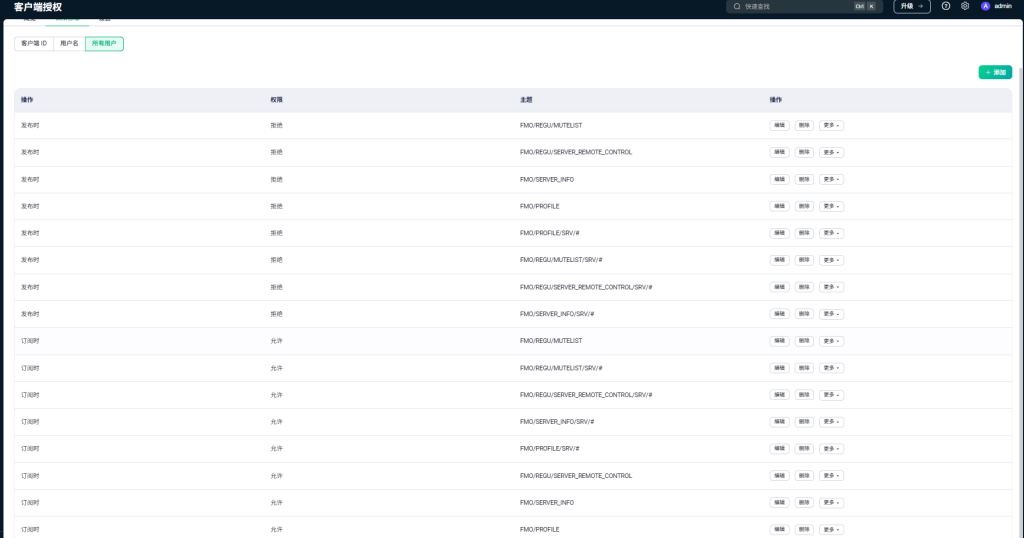Edit the publish FMO/REGU/SERVER_REMOTE_CONTROL rule
The width and height of the screenshot is (1024, 538).
(x=779, y=152)
